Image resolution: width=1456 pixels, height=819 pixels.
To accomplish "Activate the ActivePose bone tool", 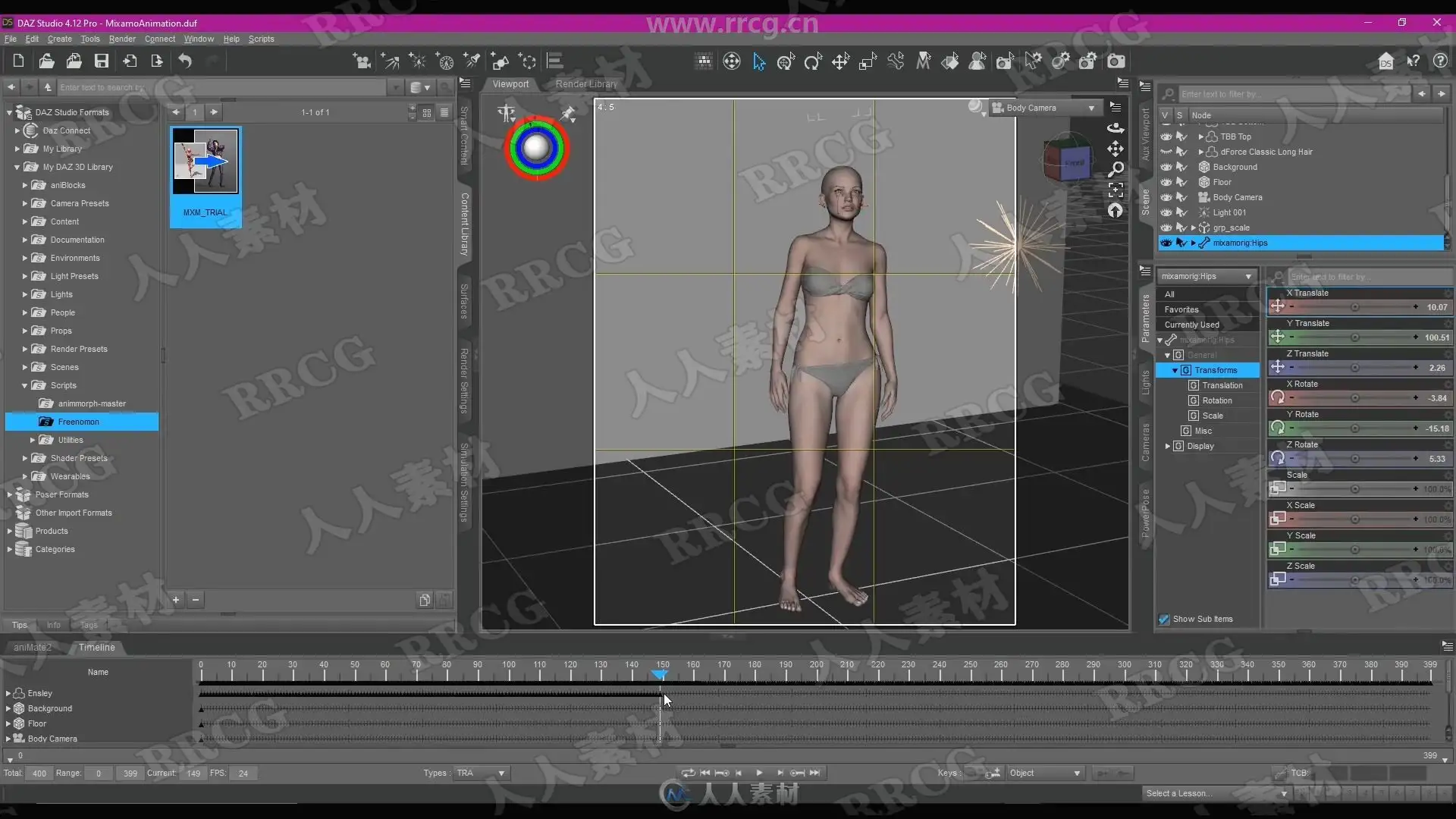I will pos(896,62).
